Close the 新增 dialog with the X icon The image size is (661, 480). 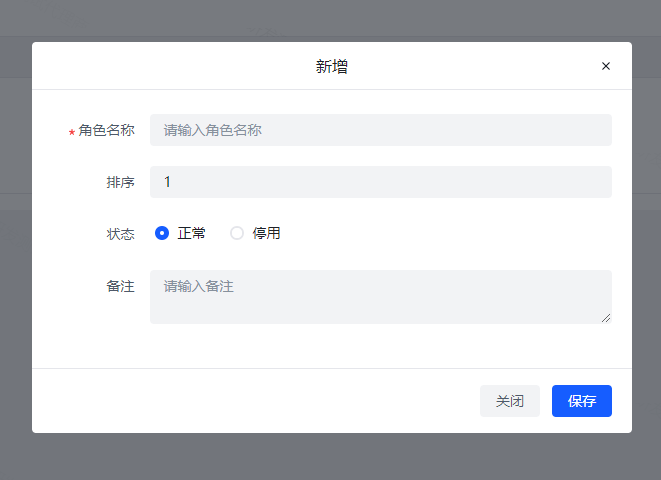pos(605,67)
